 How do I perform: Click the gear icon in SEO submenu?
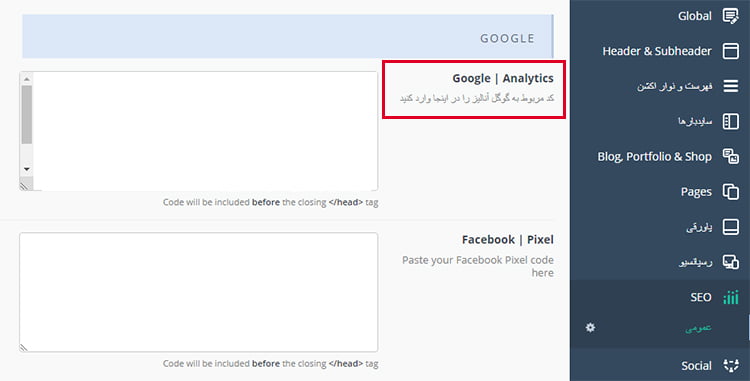591,327
